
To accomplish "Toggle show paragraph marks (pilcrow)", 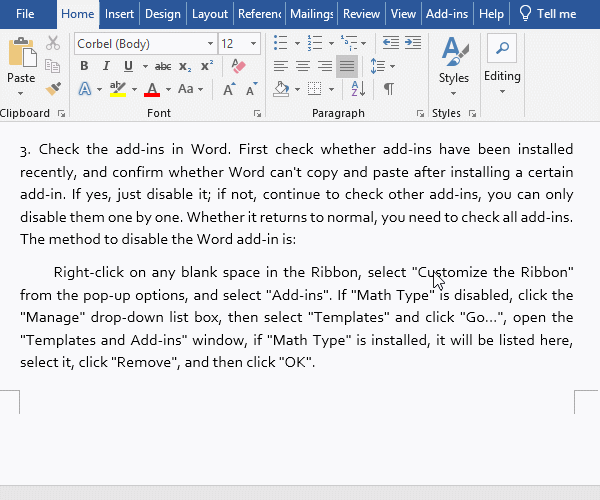I will [388, 89].
